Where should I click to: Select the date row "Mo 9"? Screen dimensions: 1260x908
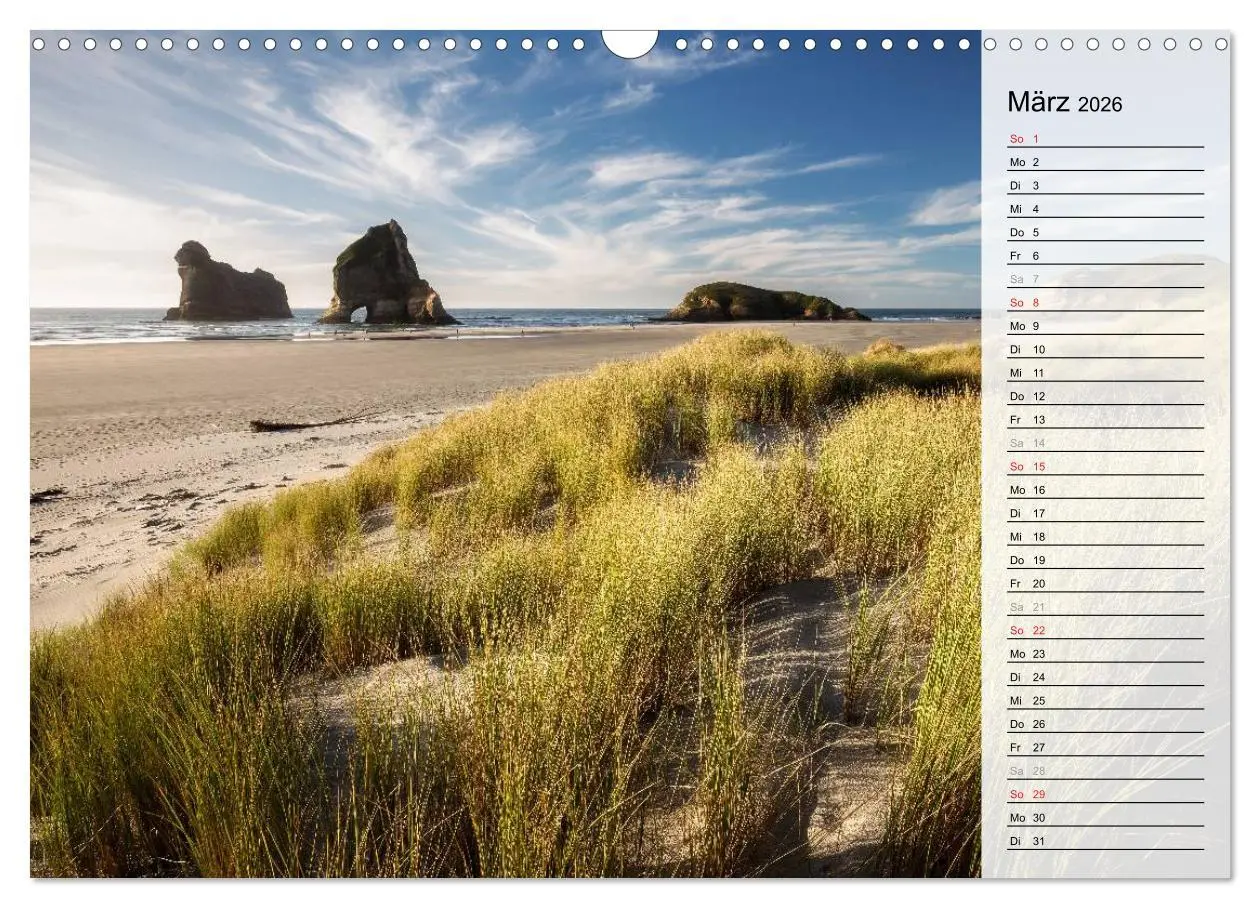(1105, 326)
